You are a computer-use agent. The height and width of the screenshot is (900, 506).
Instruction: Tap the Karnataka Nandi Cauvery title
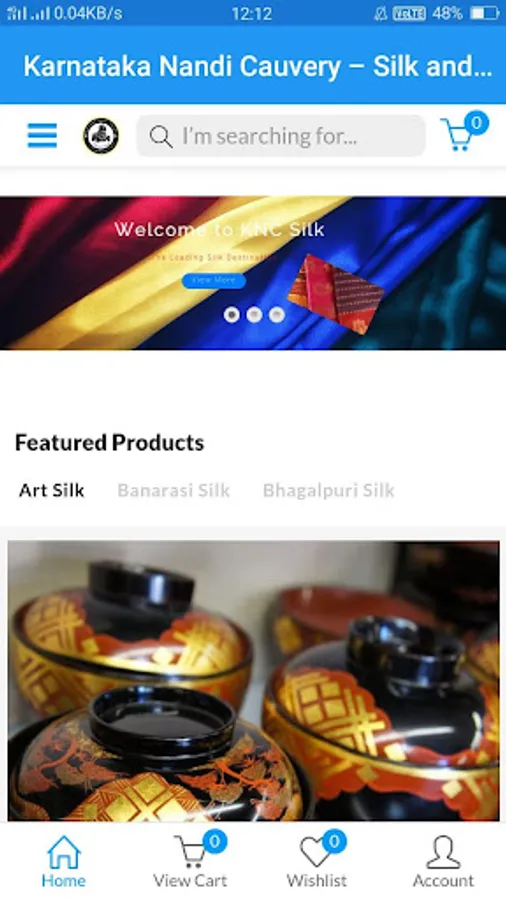tap(258, 67)
